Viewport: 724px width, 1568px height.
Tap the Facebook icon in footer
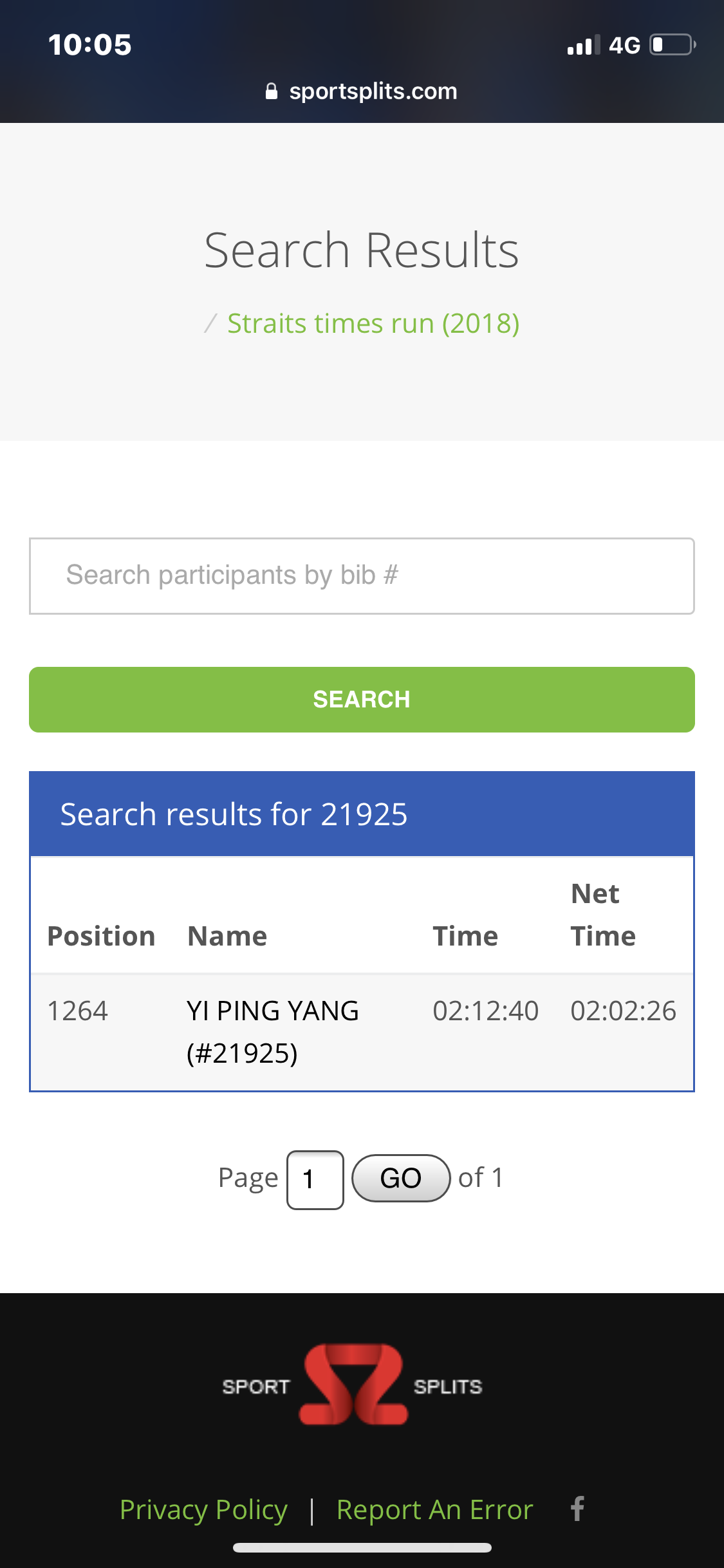577,1509
